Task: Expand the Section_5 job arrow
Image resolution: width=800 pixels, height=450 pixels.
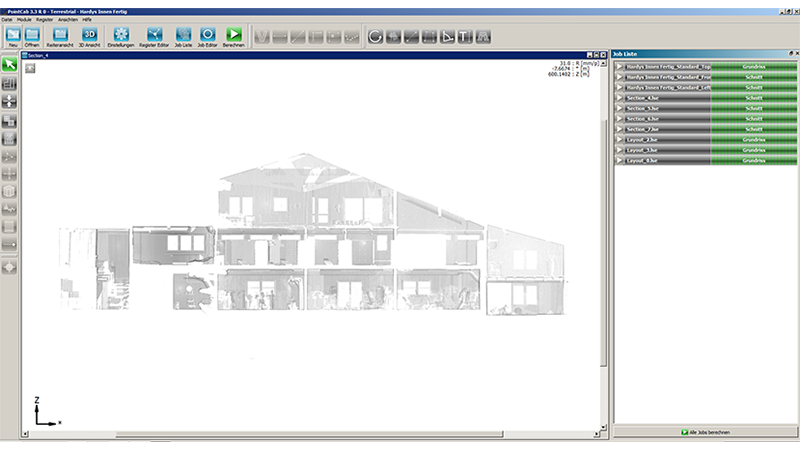Action: click(619, 108)
